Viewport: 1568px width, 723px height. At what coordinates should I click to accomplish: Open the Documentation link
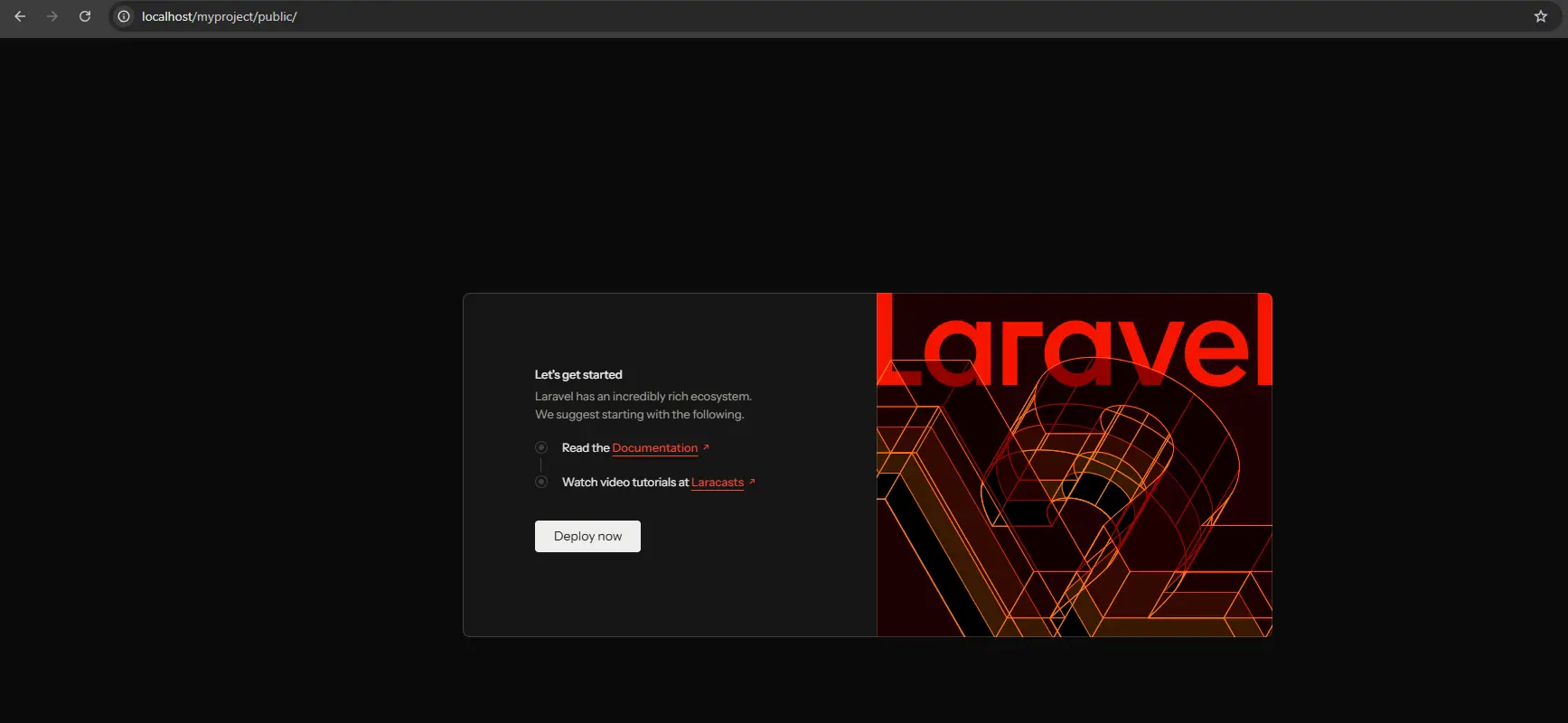pos(655,448)
